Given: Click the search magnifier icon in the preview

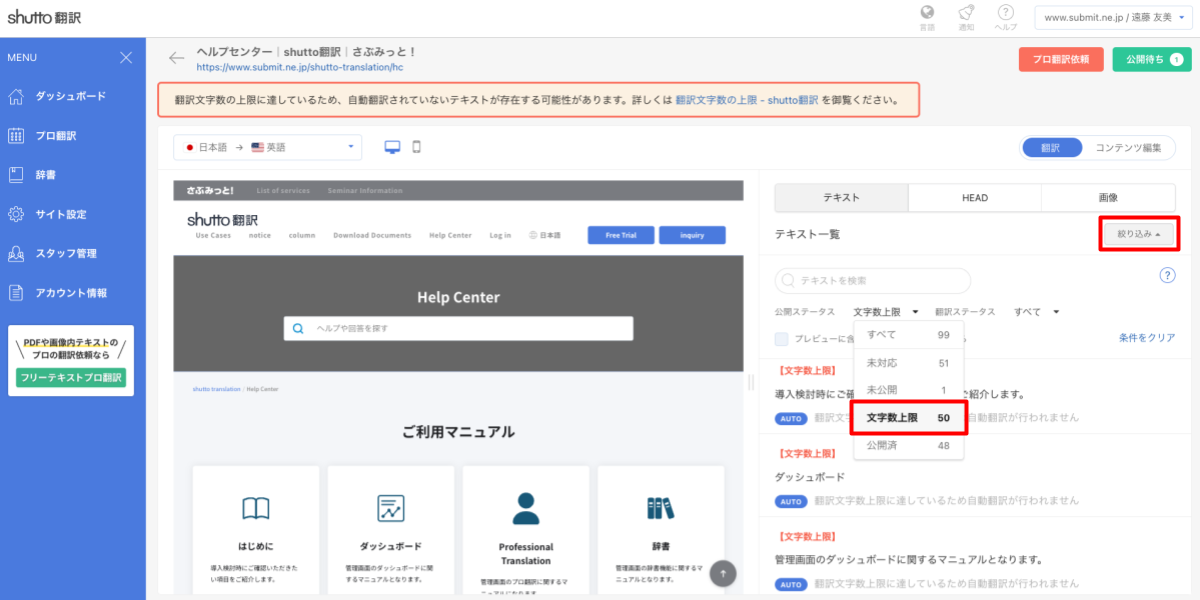Looking at the screenshot, I should (x=299, y=328).
